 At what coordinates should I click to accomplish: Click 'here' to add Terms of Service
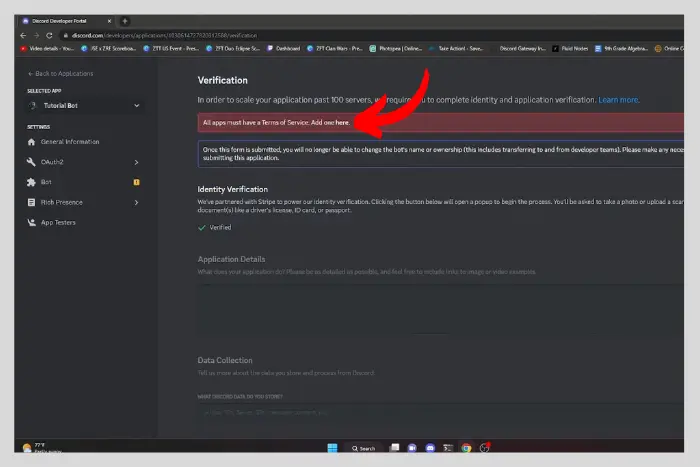(x=342, y=122)
